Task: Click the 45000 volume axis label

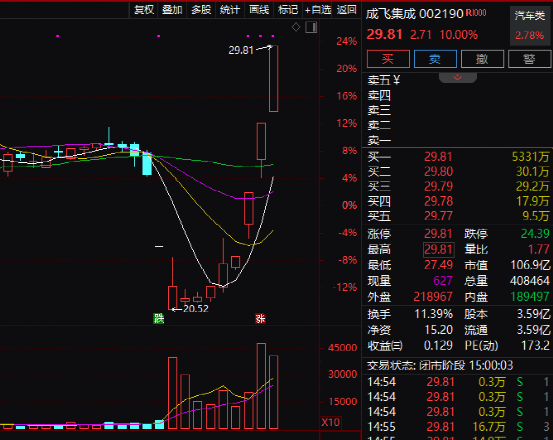Action: pos(342,348)
